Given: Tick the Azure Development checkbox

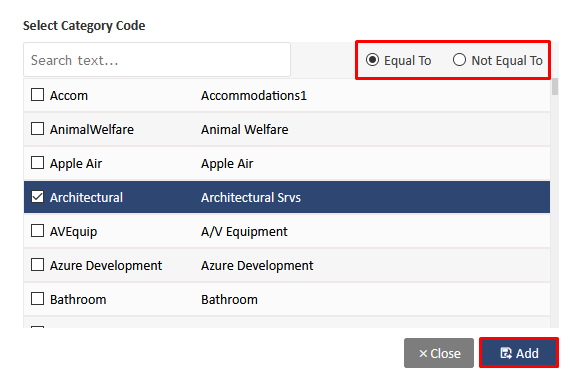Looking at the screenshot, I should (38, 265).
